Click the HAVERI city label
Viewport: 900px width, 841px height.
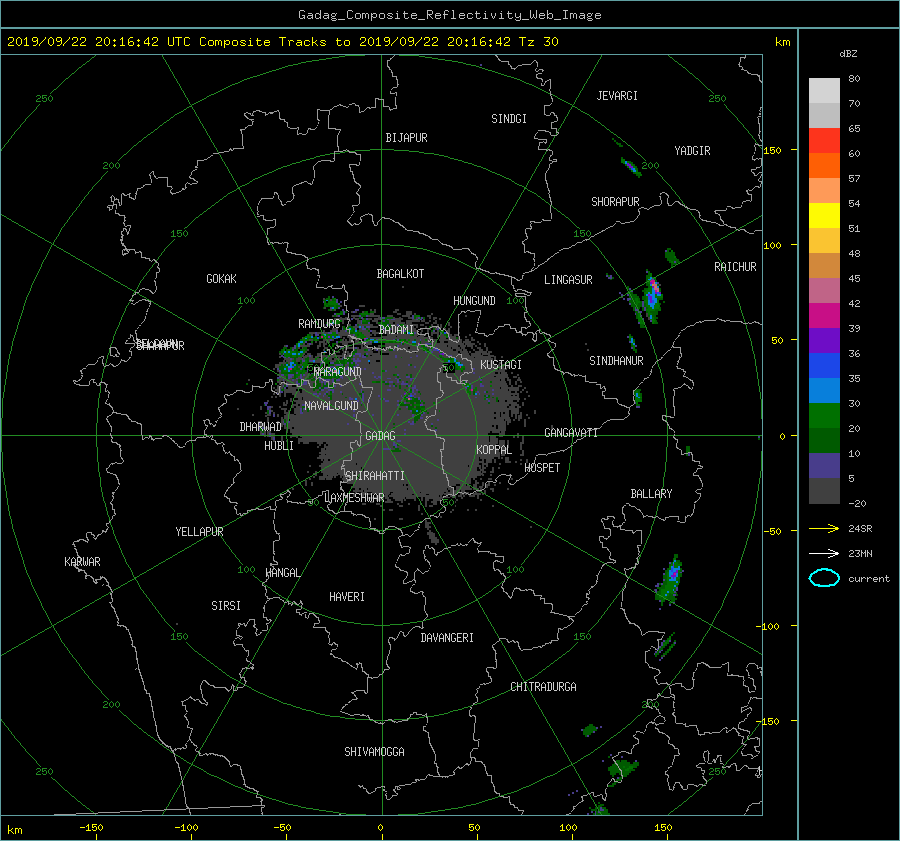click(x=347, y=597)
